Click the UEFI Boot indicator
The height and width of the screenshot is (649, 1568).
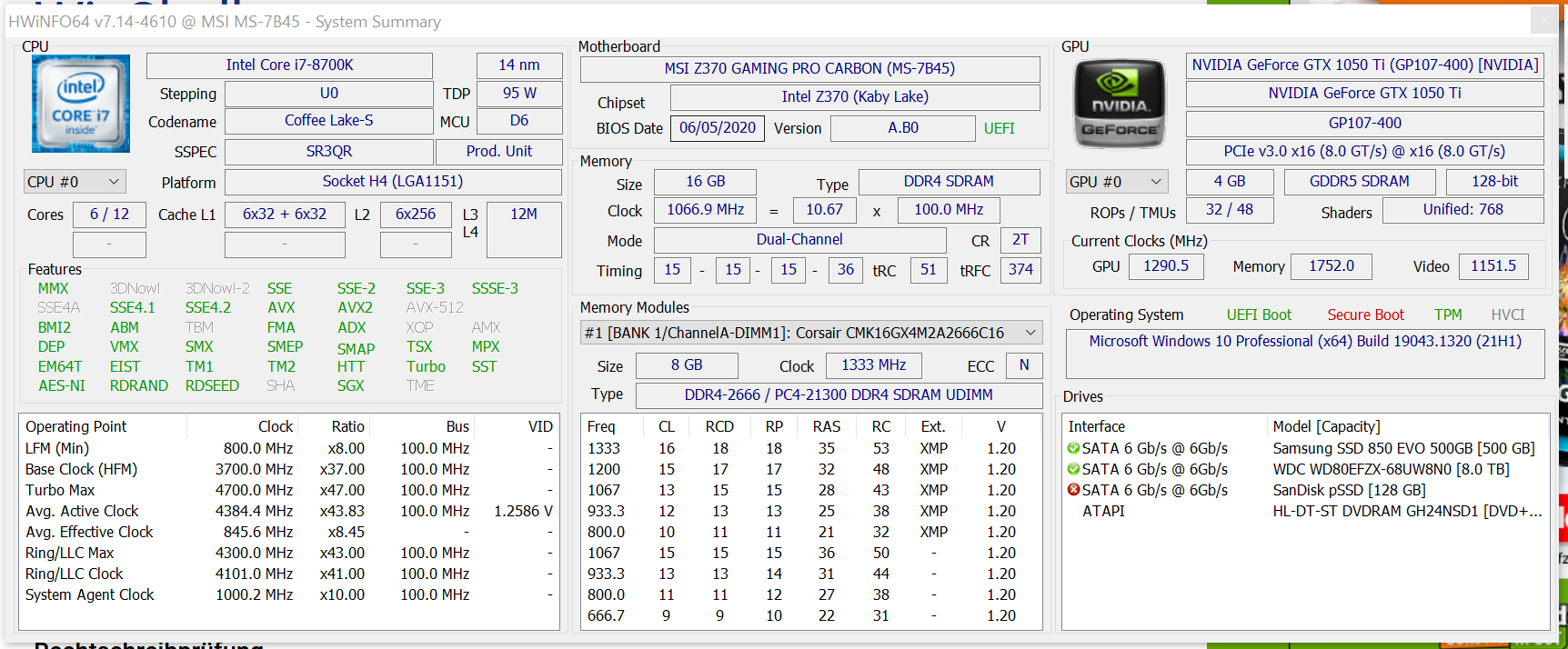pyautogui.click(x=1259, y=315)
